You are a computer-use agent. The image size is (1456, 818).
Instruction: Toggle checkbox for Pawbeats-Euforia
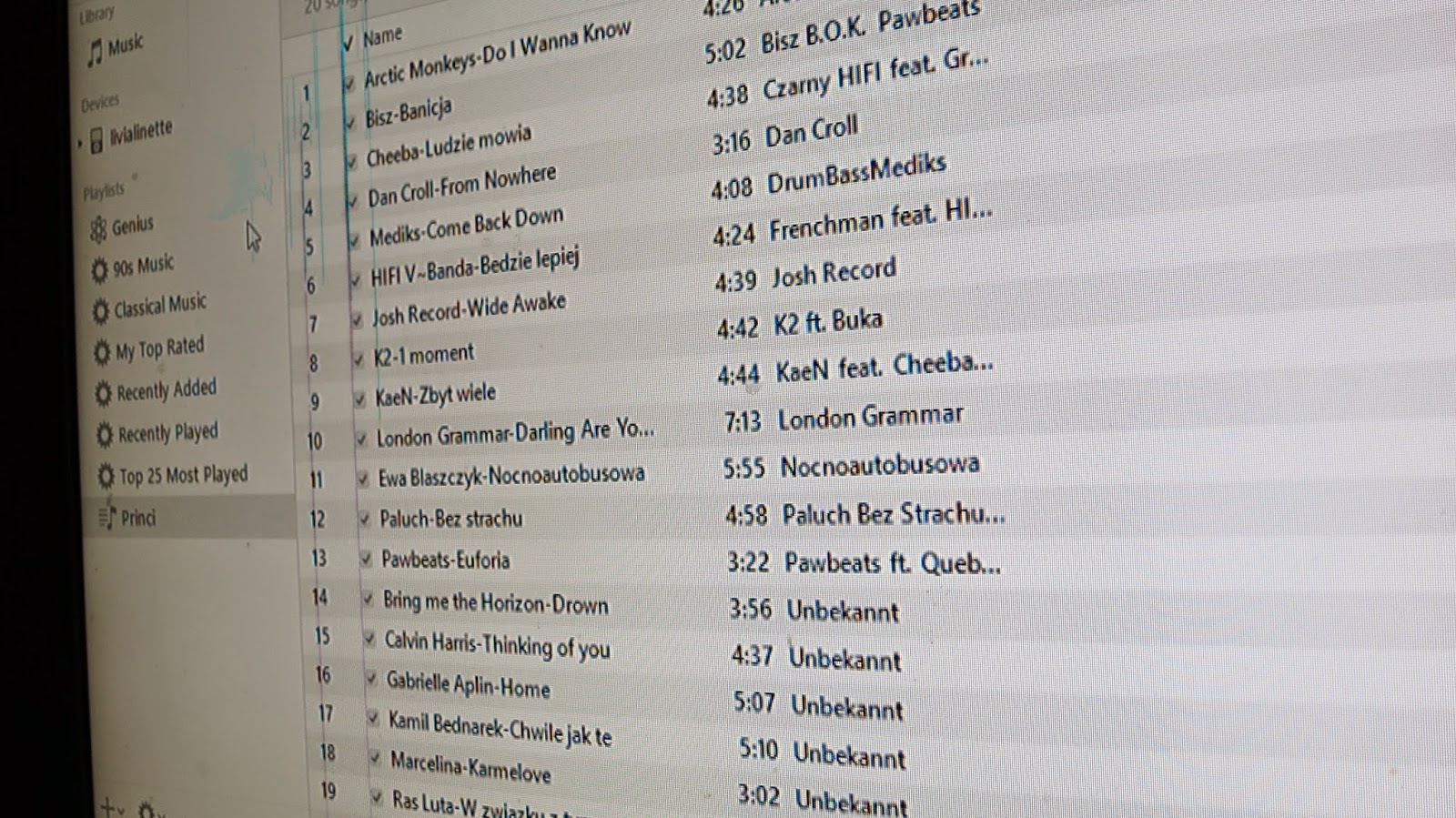(366, 559)
